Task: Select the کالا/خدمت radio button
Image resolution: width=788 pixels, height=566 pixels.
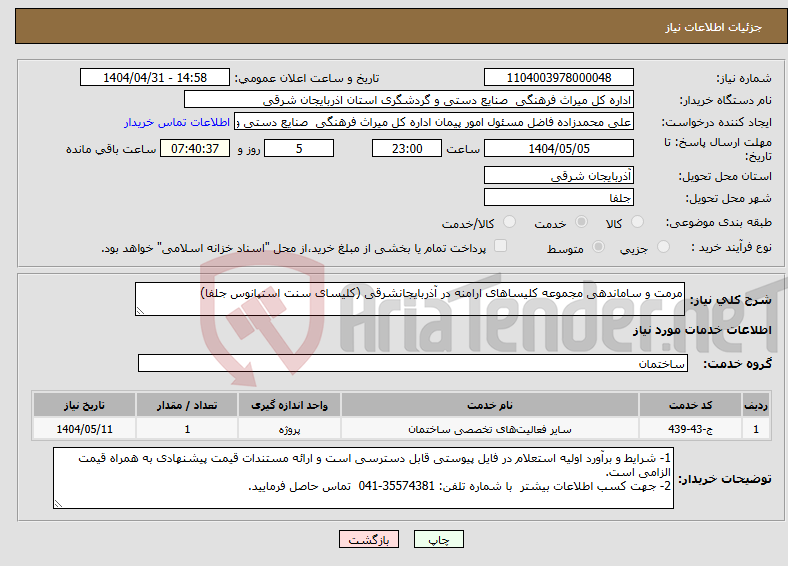Action: coord(510,222)
